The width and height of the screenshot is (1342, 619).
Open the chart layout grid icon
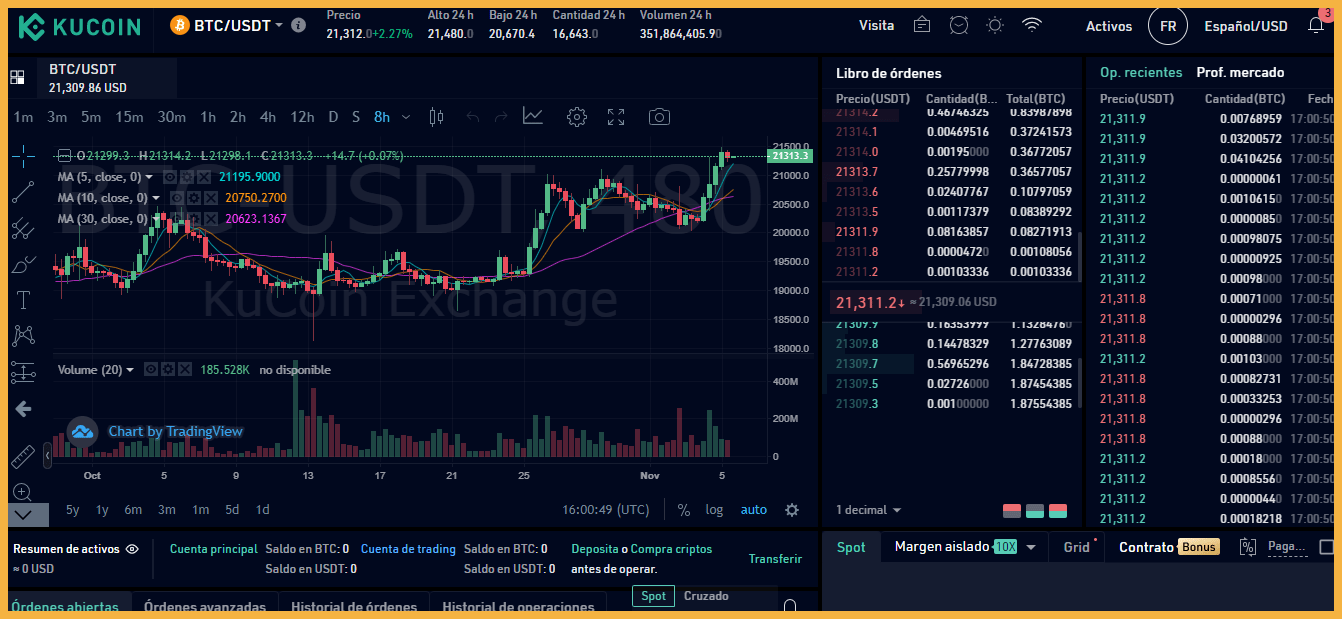tap(17, 77)
